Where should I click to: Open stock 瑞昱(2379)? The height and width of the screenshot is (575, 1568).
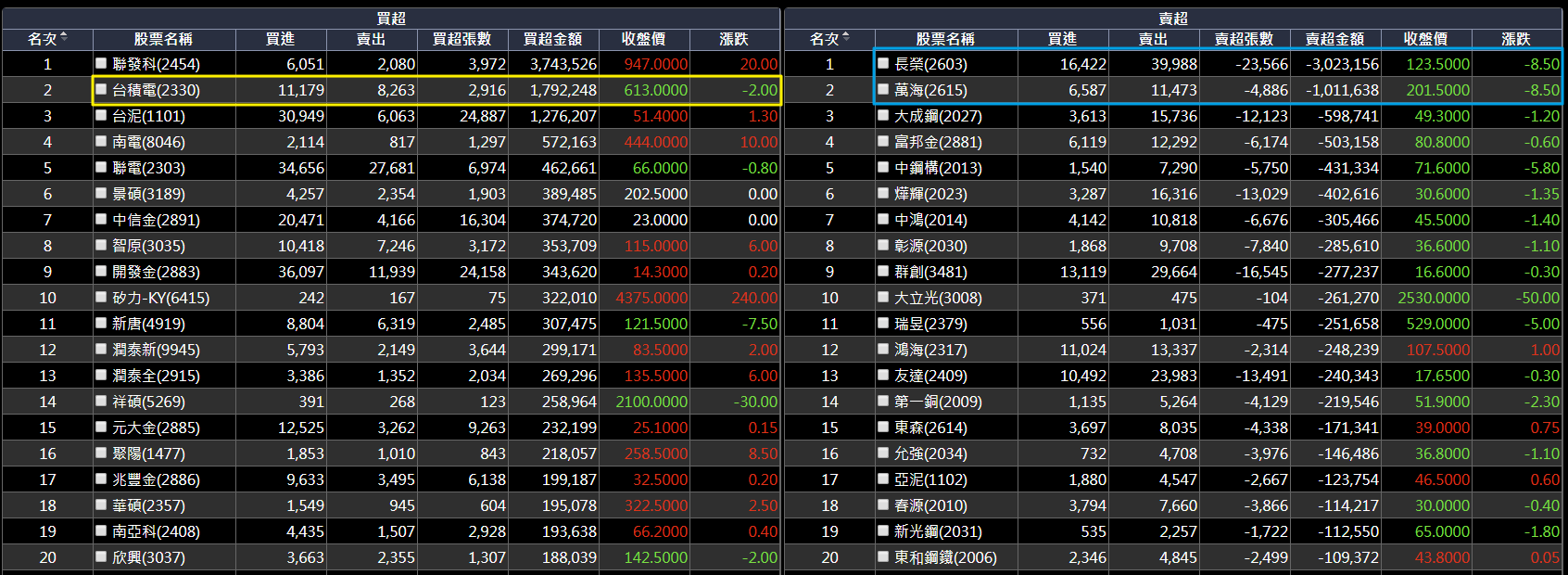tap(930, 324)
